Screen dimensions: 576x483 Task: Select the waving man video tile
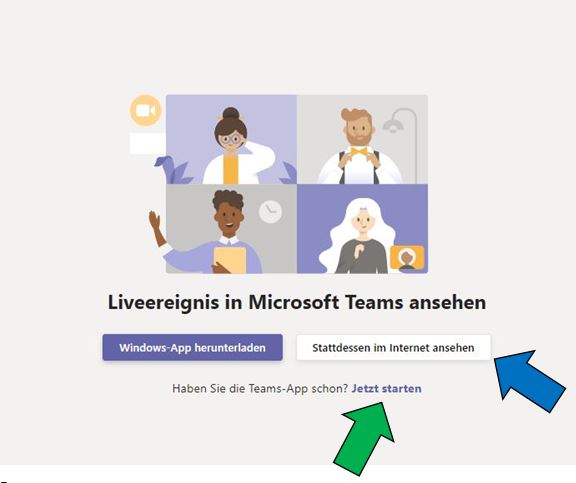(231, 229)
